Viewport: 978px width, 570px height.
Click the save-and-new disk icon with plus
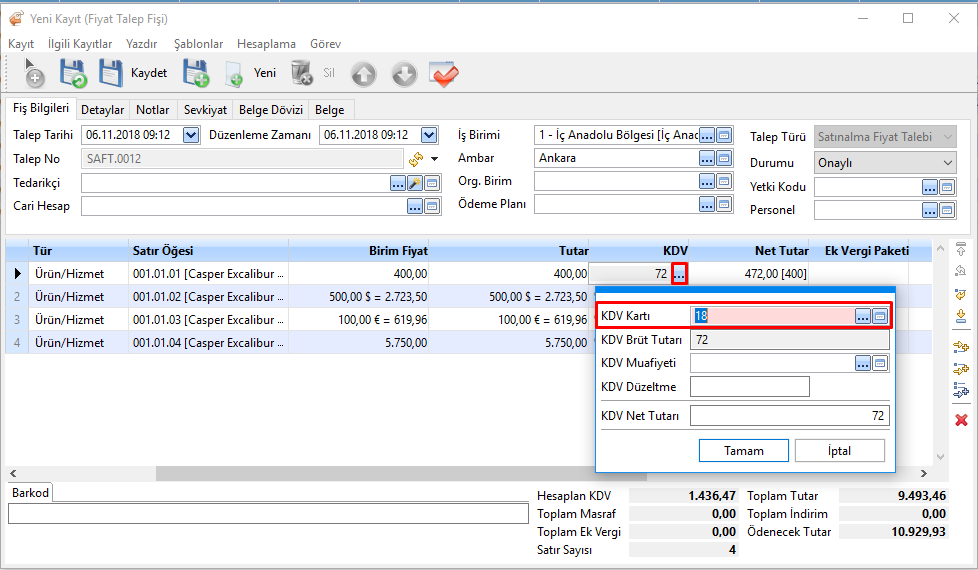click(195, 73)
